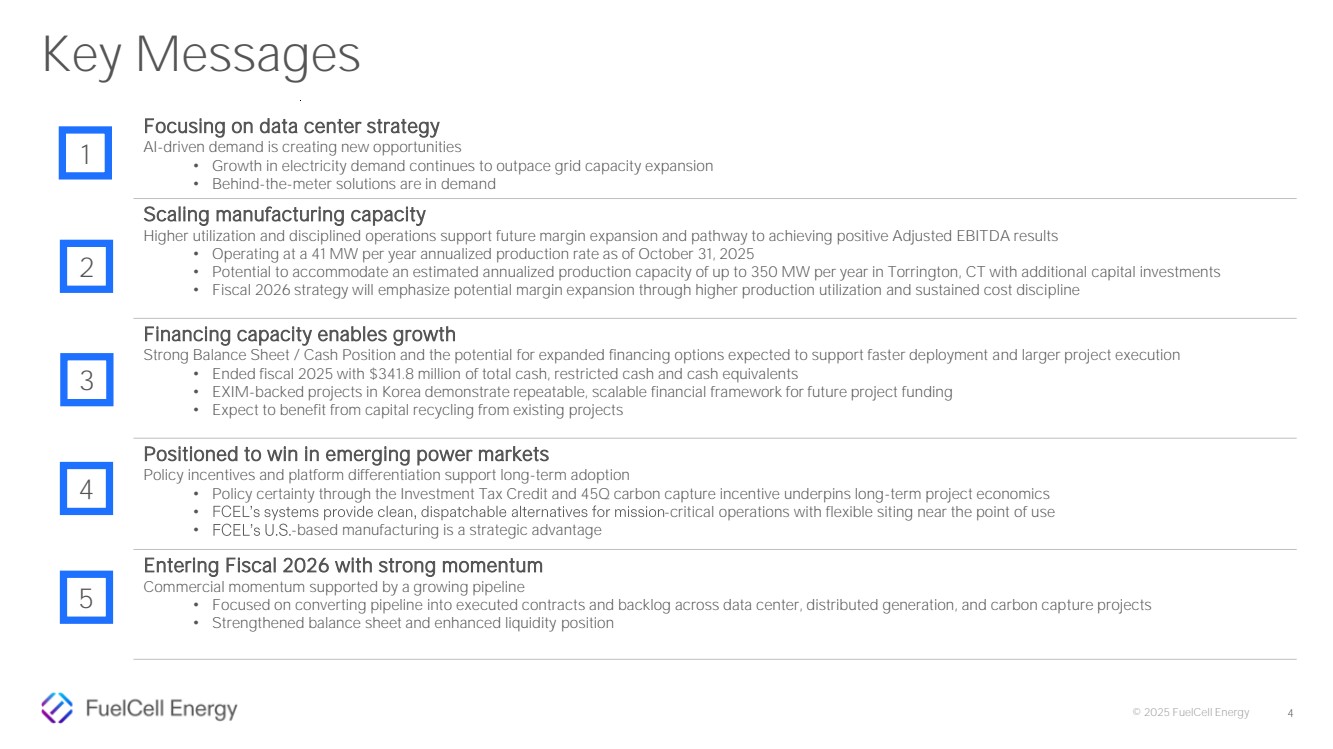Viewport: 1333px width, 749px height.
Task: Click the FuelCell Energy diamond logo icon
Action: point(56,708)
